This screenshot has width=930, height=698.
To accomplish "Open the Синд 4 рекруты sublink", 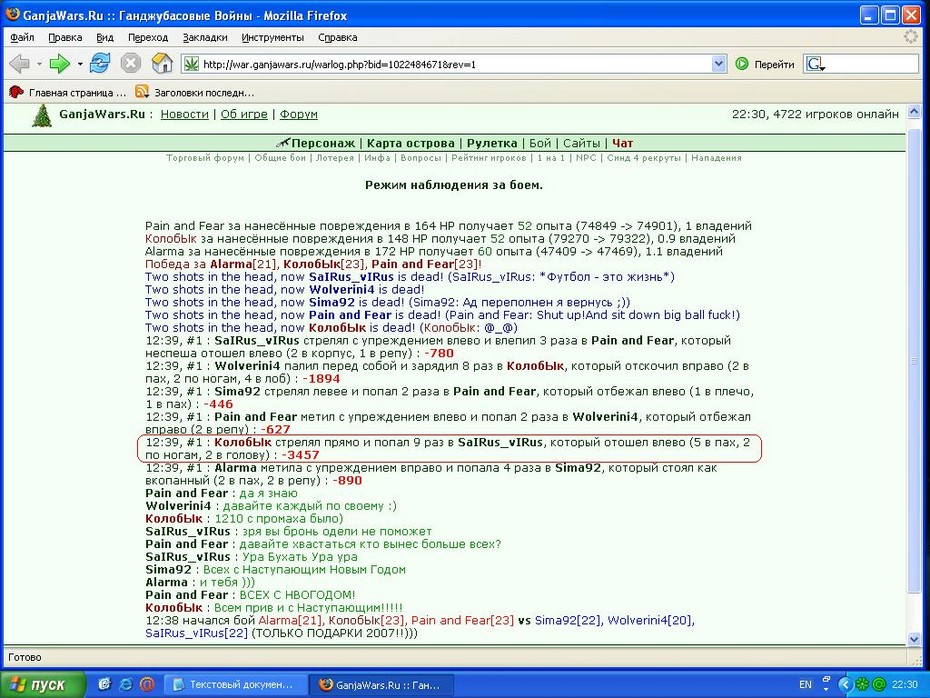I will [644, 158].
